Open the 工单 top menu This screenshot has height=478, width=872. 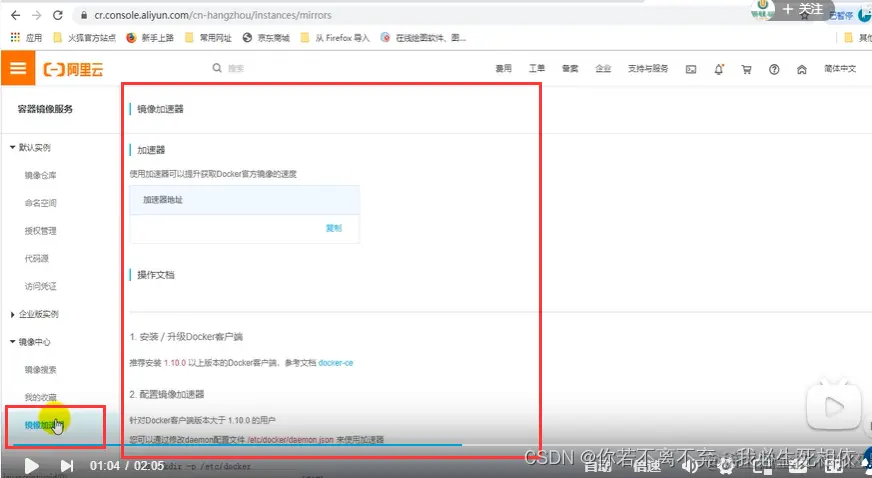coord(537,68)
